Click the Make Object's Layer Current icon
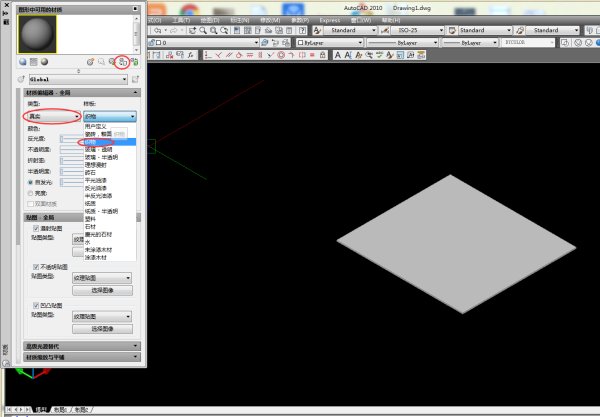 coord(264,42)
